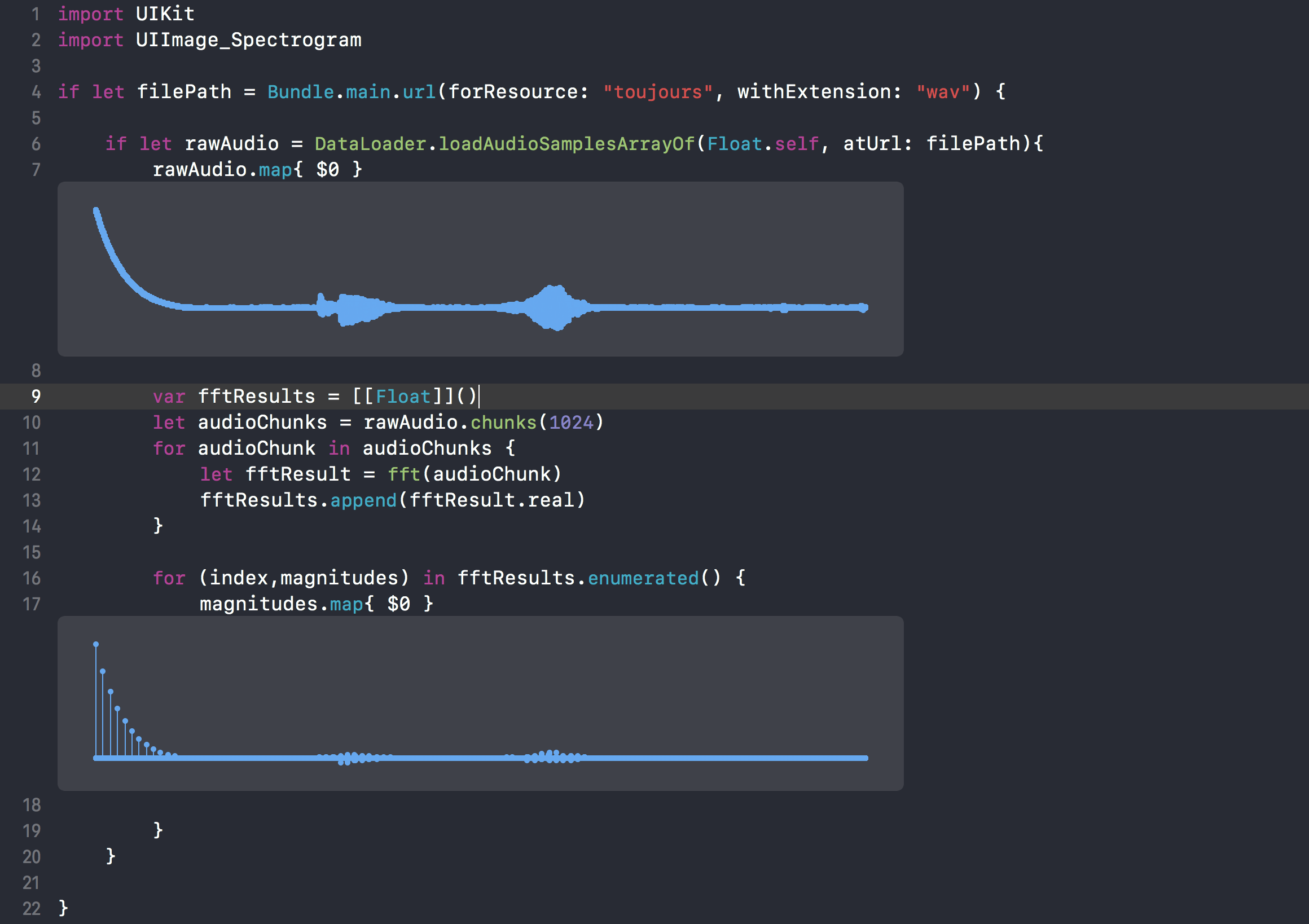Click Bundle in the filePath line

pos(301,92)
